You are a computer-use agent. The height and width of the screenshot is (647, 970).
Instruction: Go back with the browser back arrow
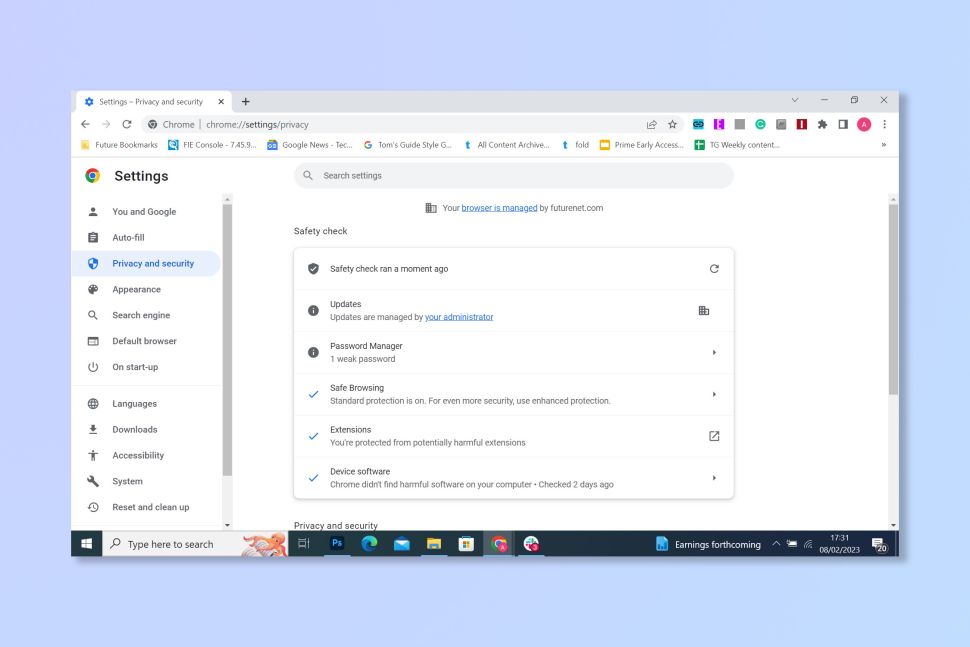[x=85, y=124]
